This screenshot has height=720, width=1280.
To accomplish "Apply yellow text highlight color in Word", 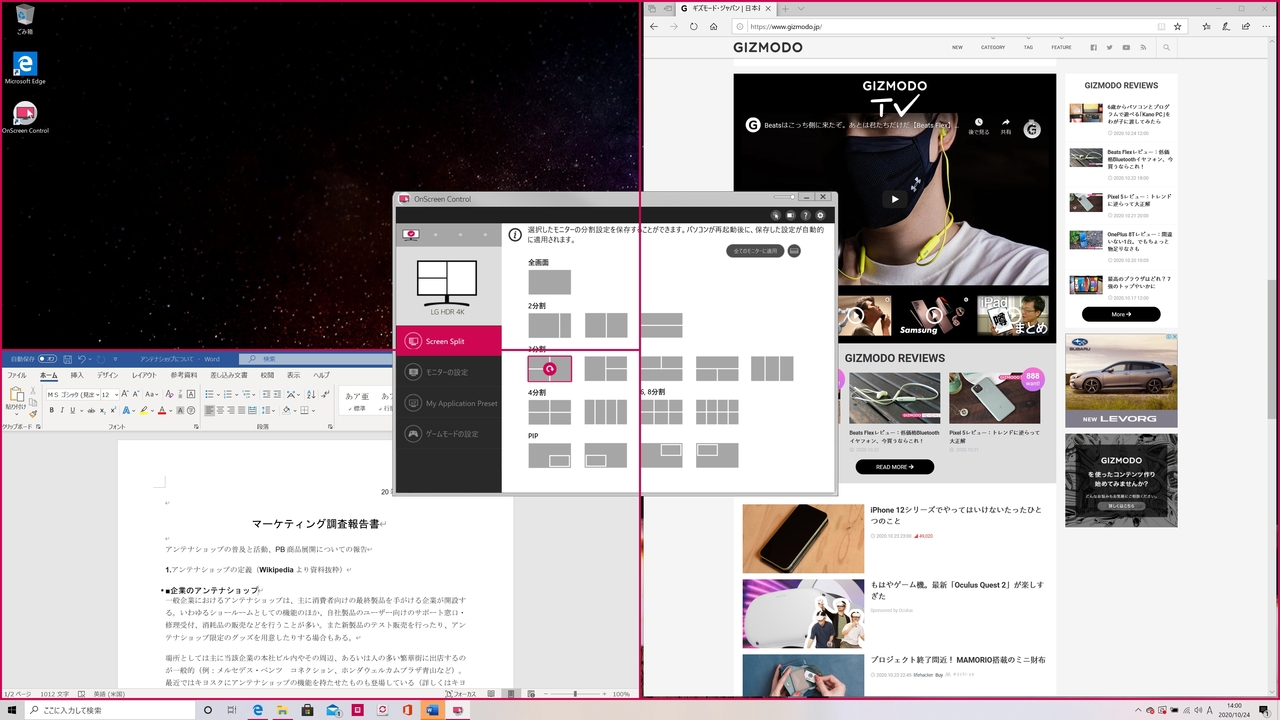I will pos(144,410).
